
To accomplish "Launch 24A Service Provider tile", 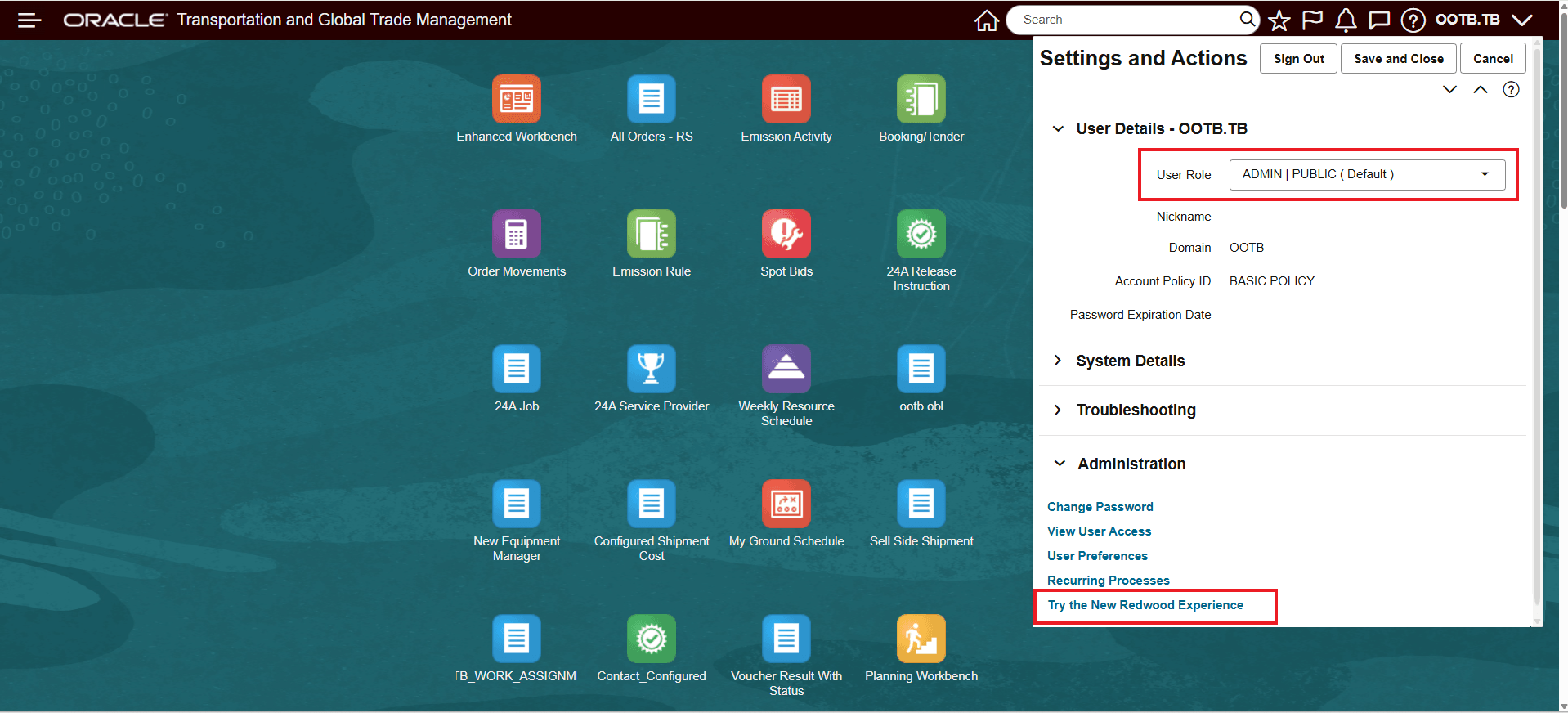I will (652, 369).
